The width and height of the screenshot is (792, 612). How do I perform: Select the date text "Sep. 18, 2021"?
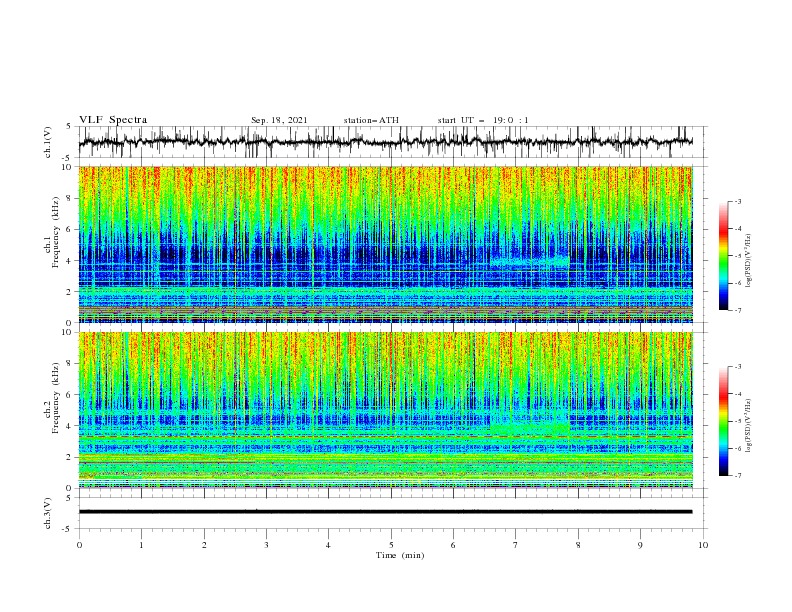[x=279, y=120]
